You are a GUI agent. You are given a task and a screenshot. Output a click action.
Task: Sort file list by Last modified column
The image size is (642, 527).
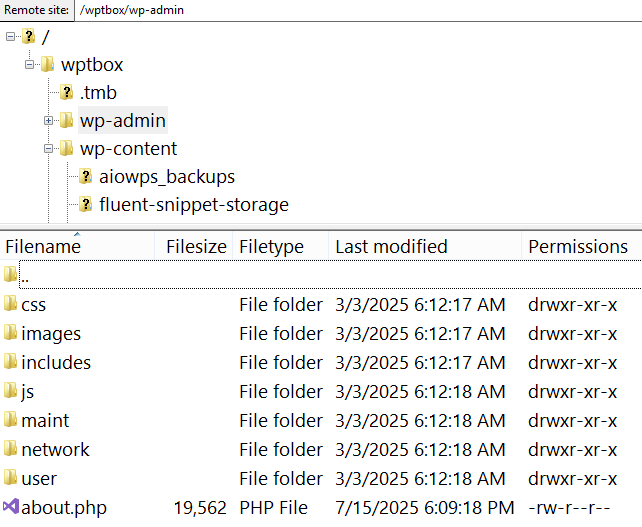coord(425,246)
